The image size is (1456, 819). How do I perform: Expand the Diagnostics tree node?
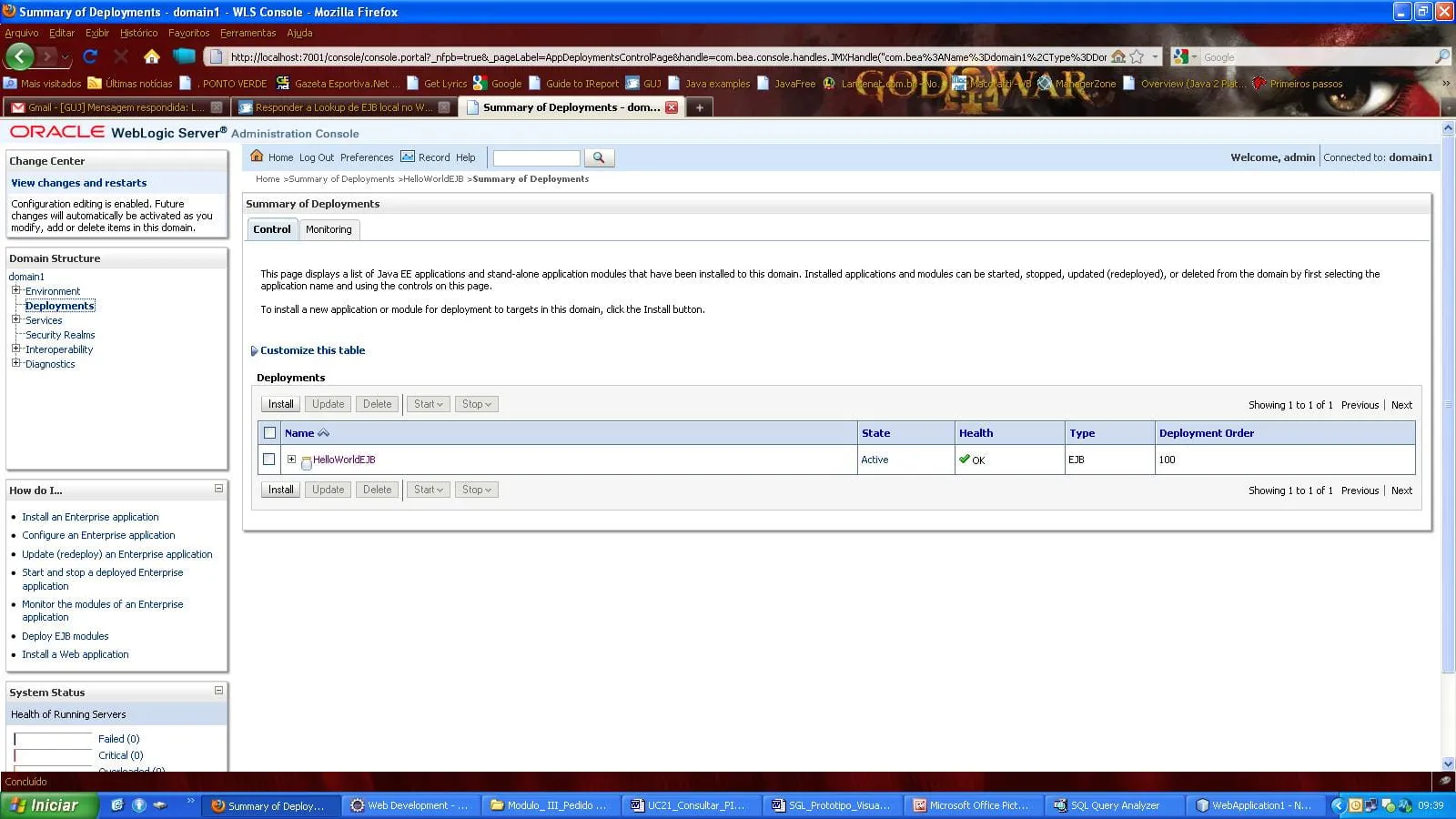click(15, 363)
